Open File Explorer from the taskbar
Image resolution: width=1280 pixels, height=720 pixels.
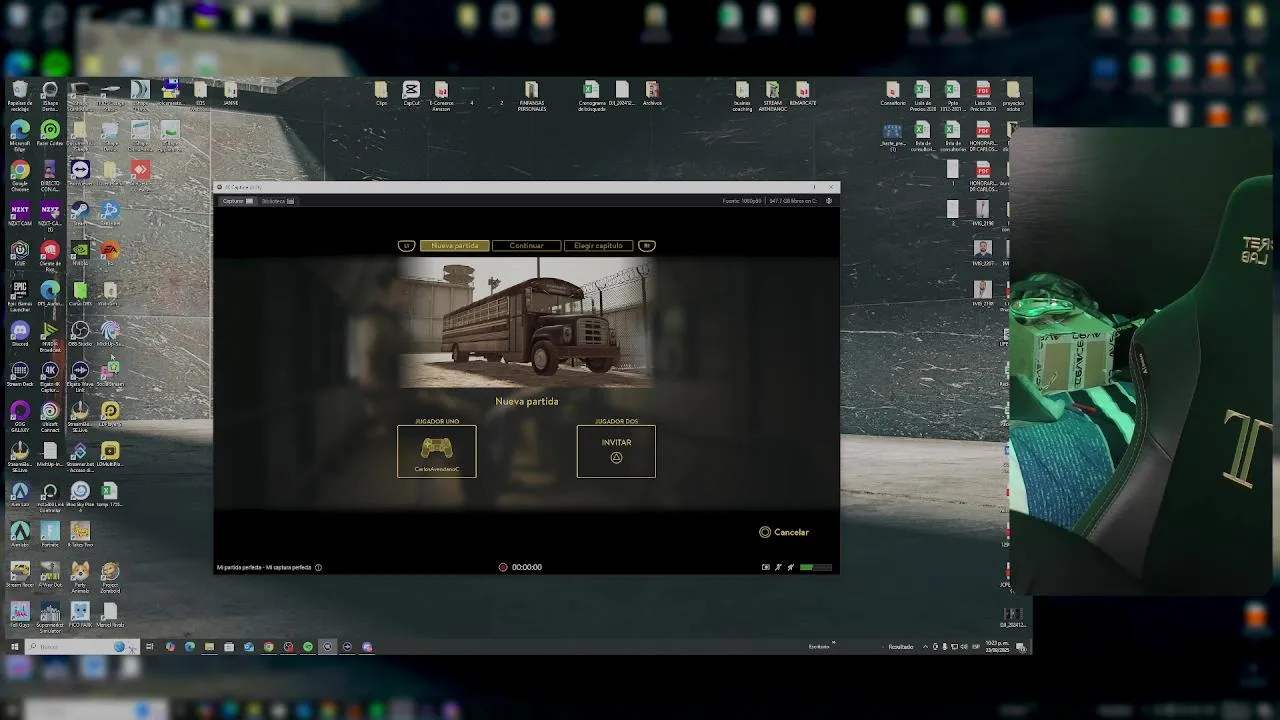209,647
